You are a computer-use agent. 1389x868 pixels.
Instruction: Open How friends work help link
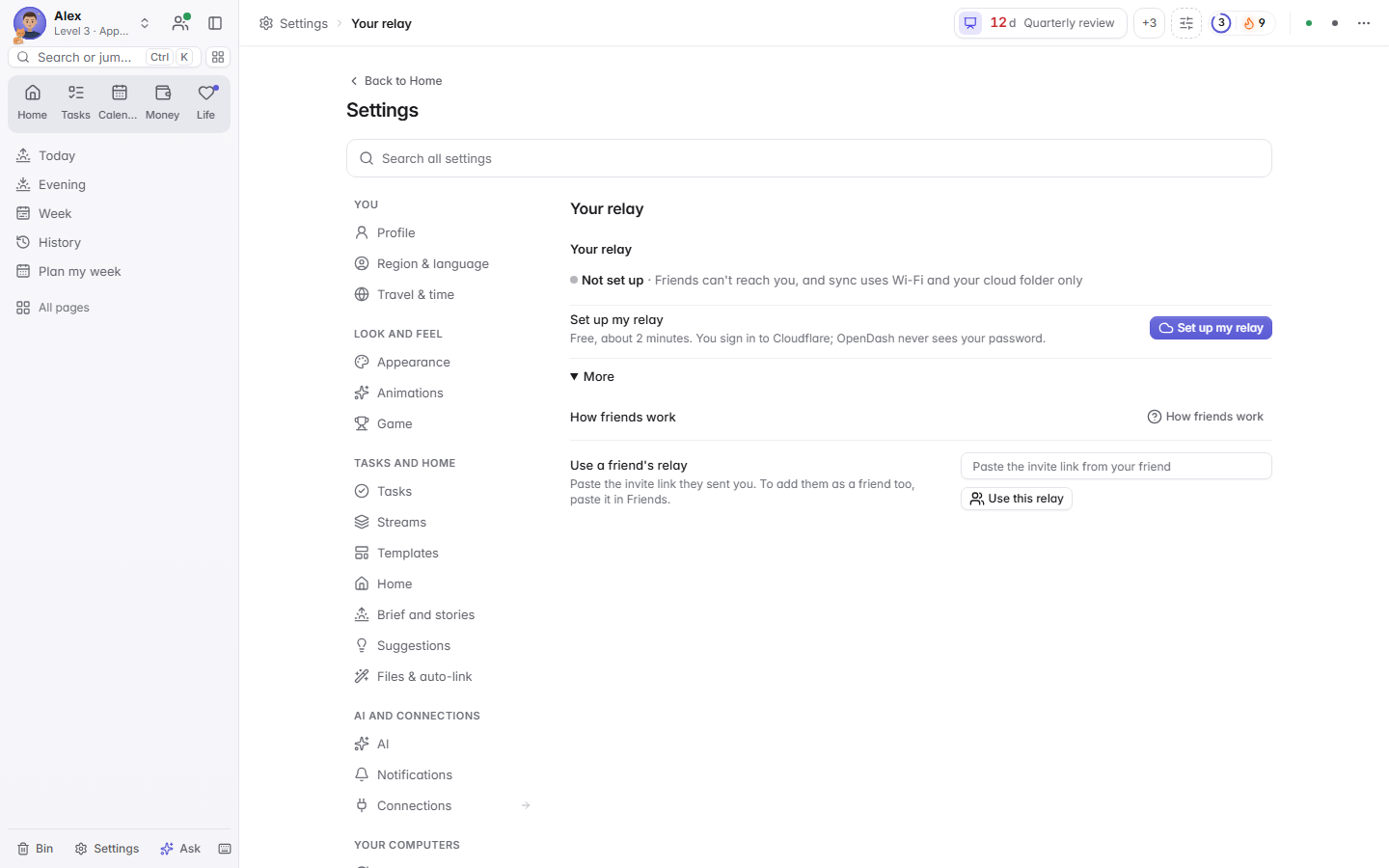(x=1206, y=417)
